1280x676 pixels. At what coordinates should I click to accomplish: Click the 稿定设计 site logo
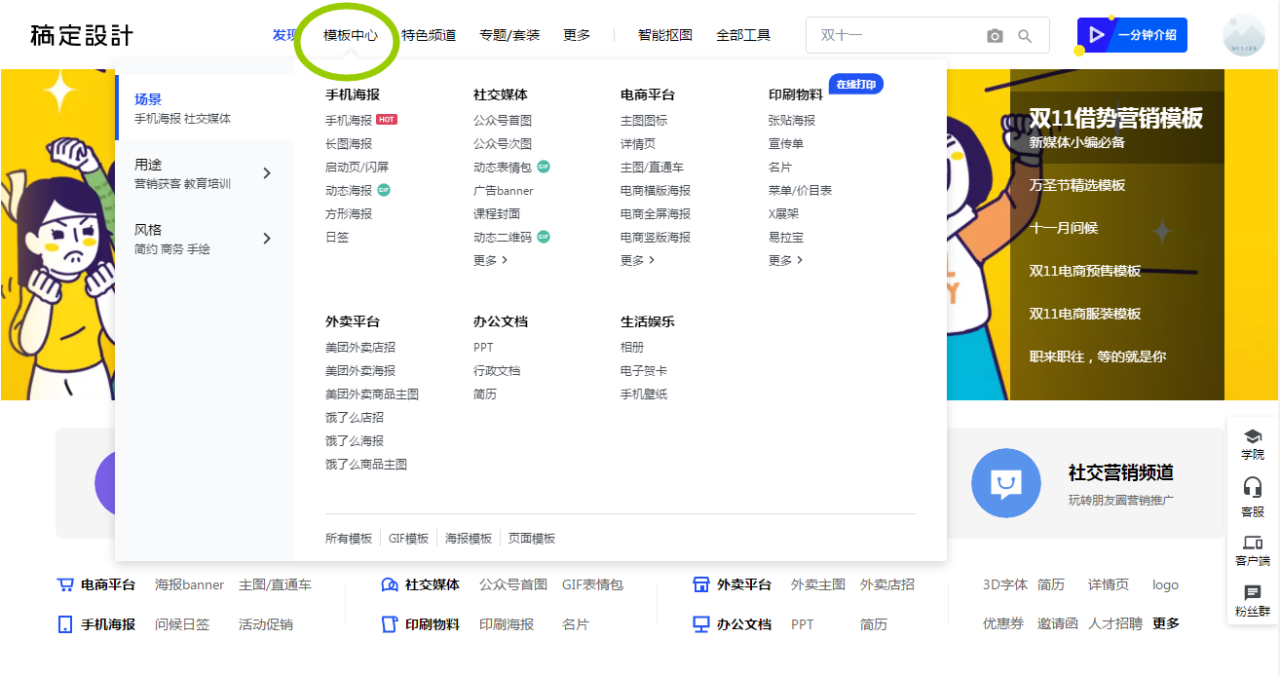82,36
